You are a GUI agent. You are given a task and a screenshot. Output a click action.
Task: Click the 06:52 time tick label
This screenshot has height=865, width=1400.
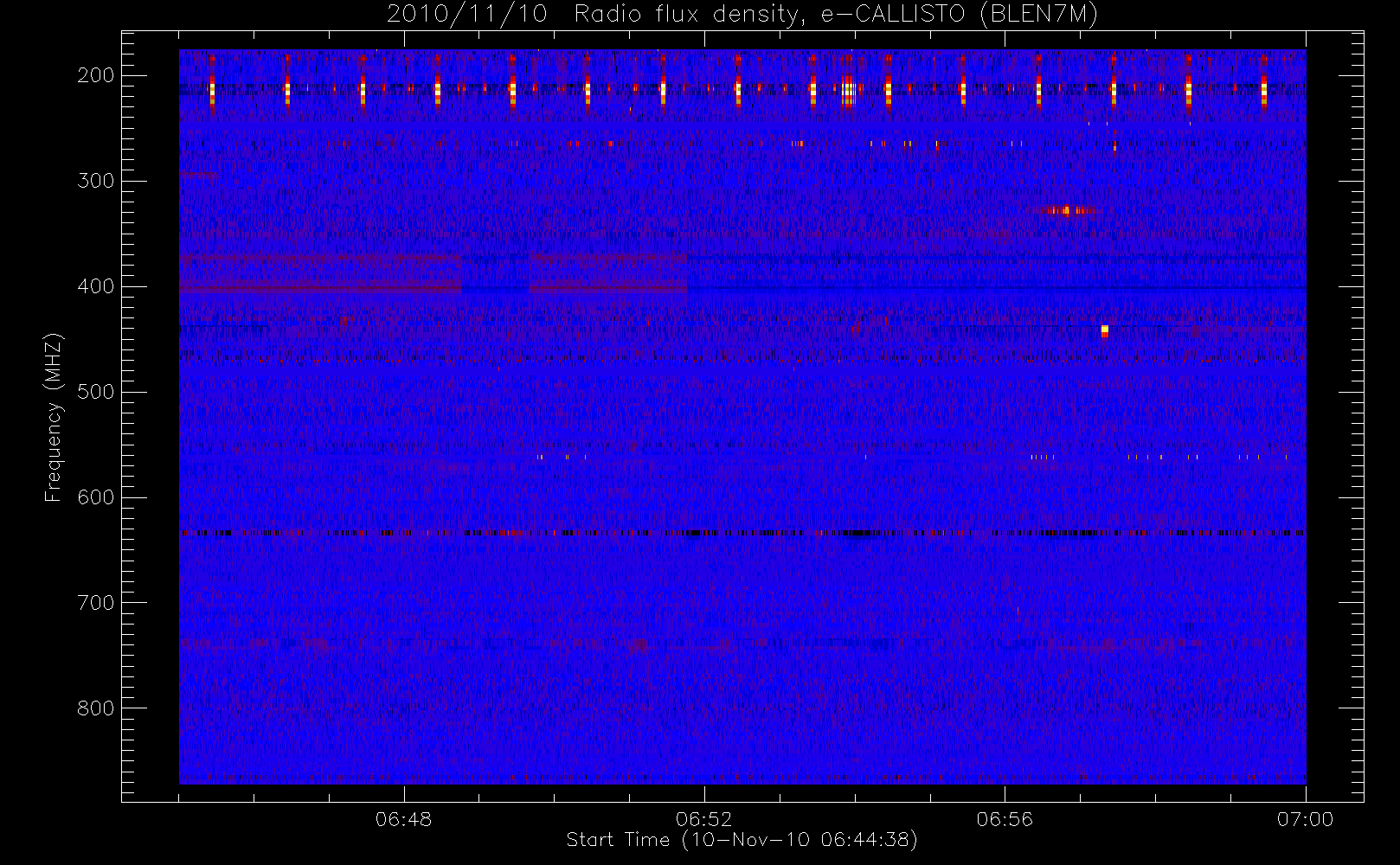click(704, 819)
